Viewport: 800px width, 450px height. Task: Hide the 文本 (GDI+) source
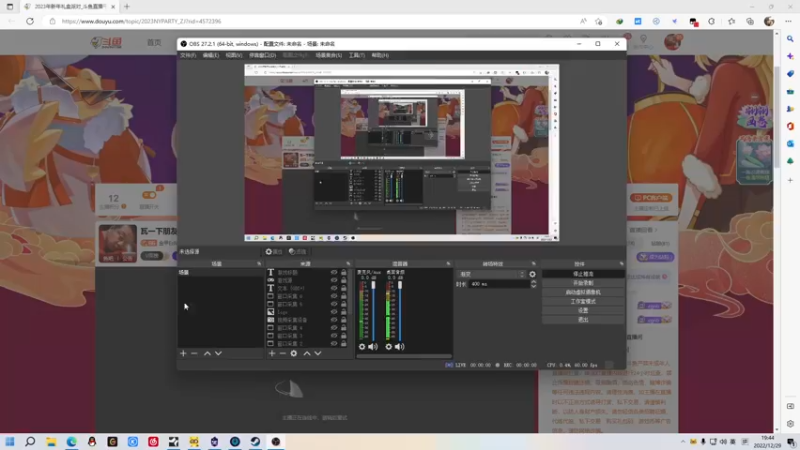tap(334, 288)
